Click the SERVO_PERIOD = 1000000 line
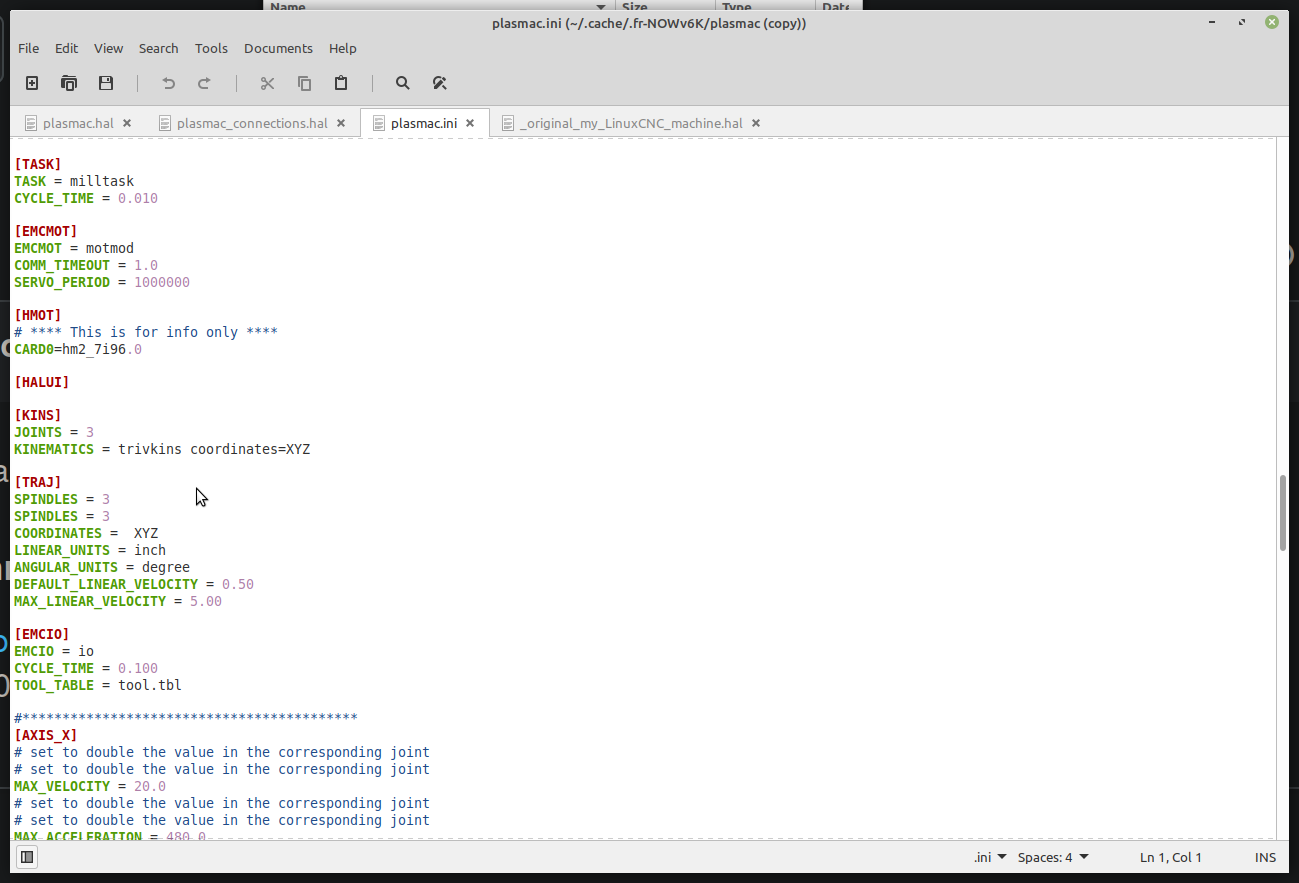 click(102, 282)
